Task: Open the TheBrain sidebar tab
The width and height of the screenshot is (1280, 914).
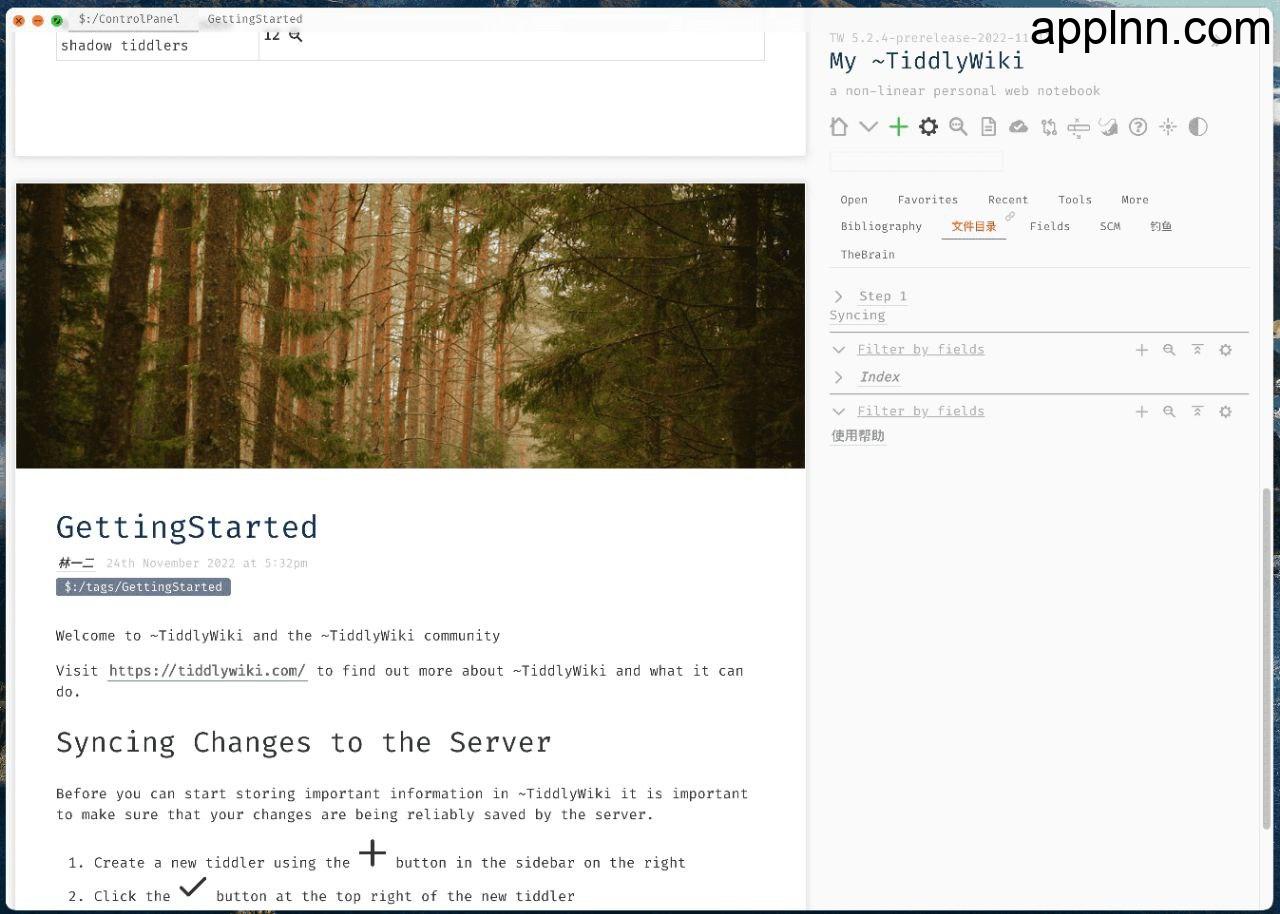Action: pyautogui.click(x=867, y=255)
